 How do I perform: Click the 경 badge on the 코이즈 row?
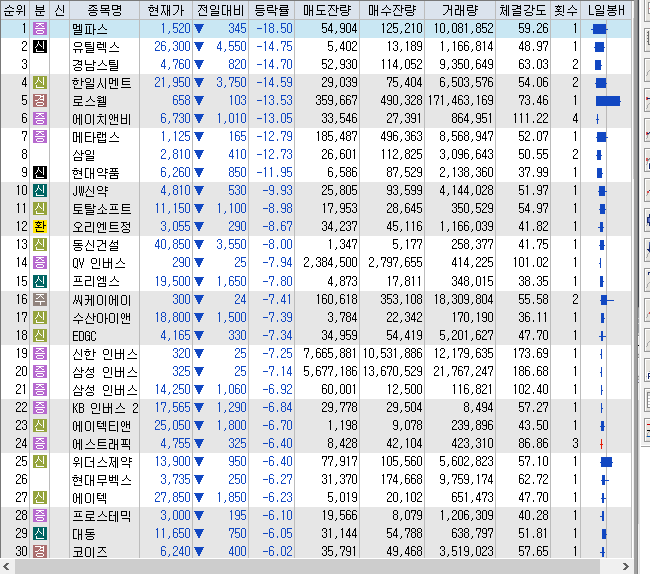pyautogui.click(x=40, y=552)
